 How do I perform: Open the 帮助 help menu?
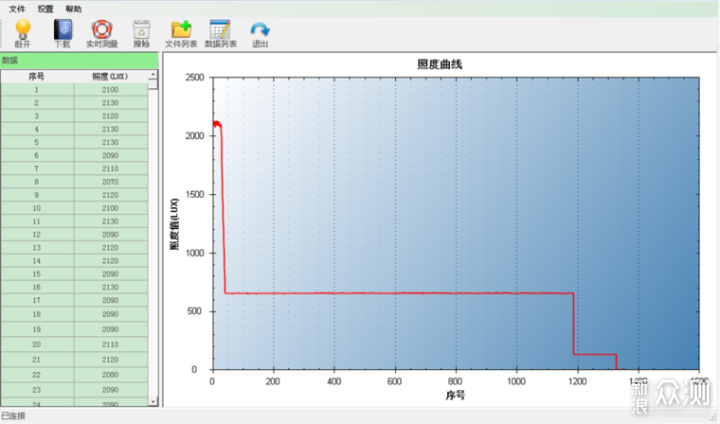pos(73,9)
